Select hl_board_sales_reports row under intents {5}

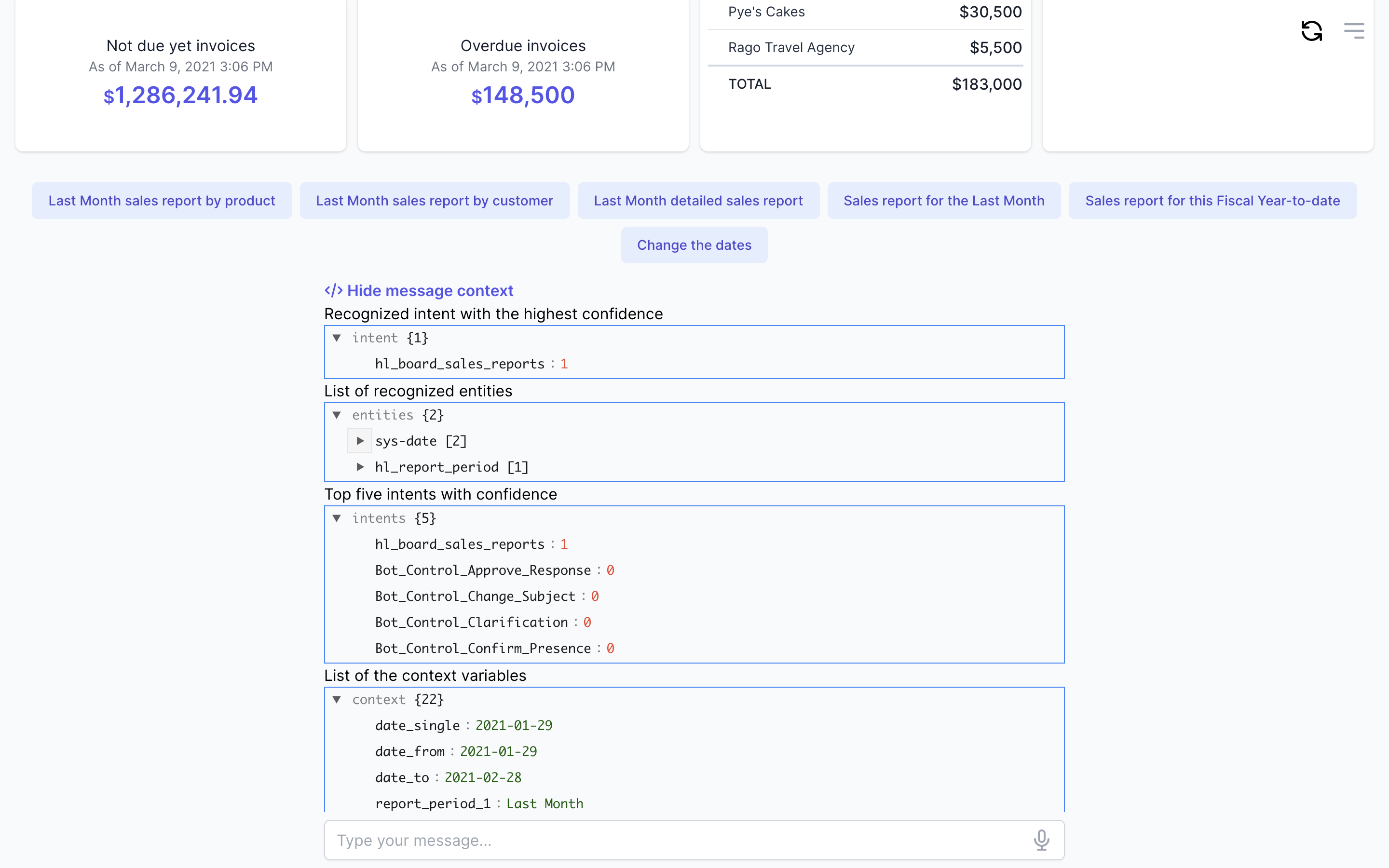[x=471, y=544]
